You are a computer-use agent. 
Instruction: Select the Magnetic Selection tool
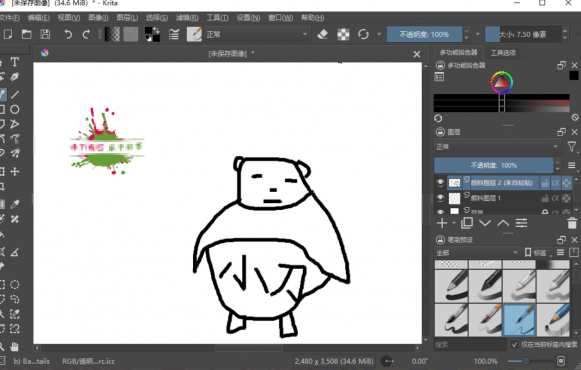(14, 329)
